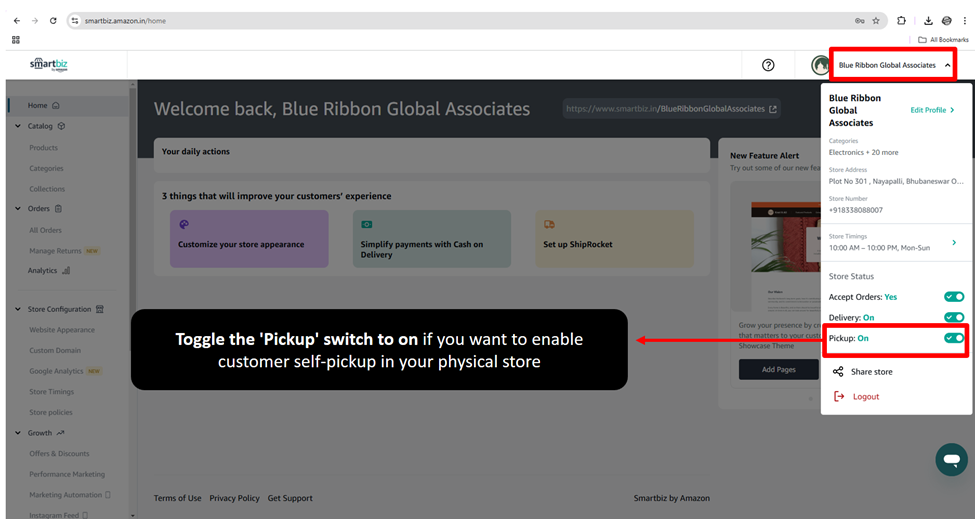Click the password key icon in address bar
The image size is (975, 519).
pyautogui.click(x=859, y=21)
